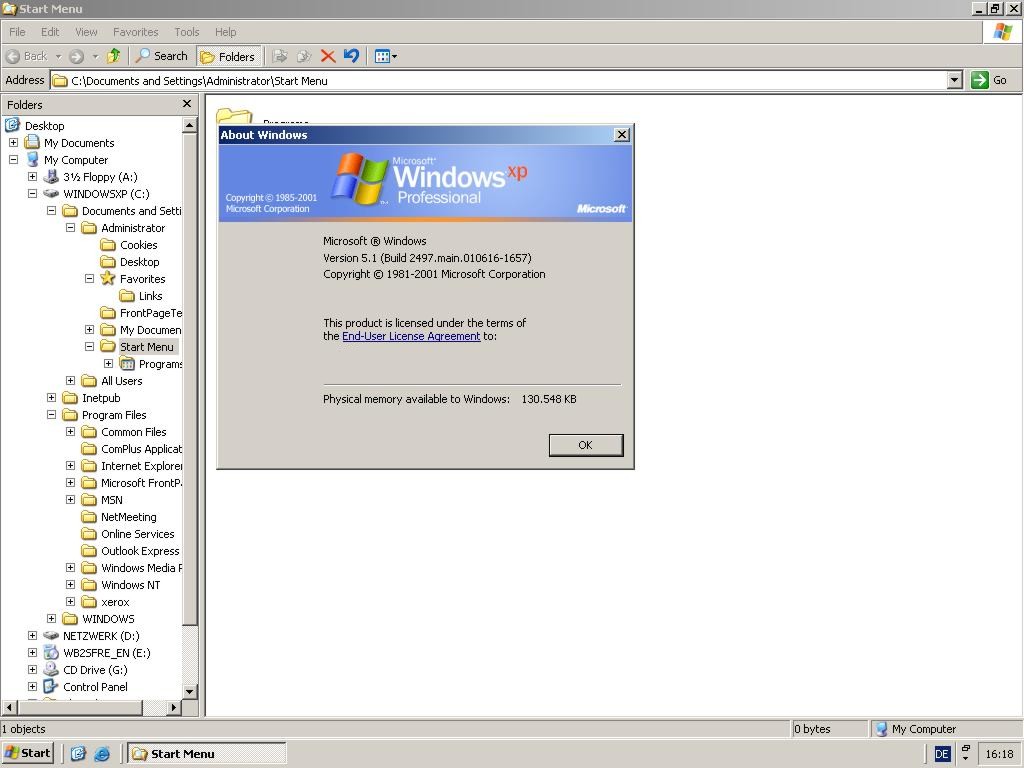This screenshot has height=768, width=1024.
Task: Click the folder tree scroll up arrow
Action: pos(189,125)
